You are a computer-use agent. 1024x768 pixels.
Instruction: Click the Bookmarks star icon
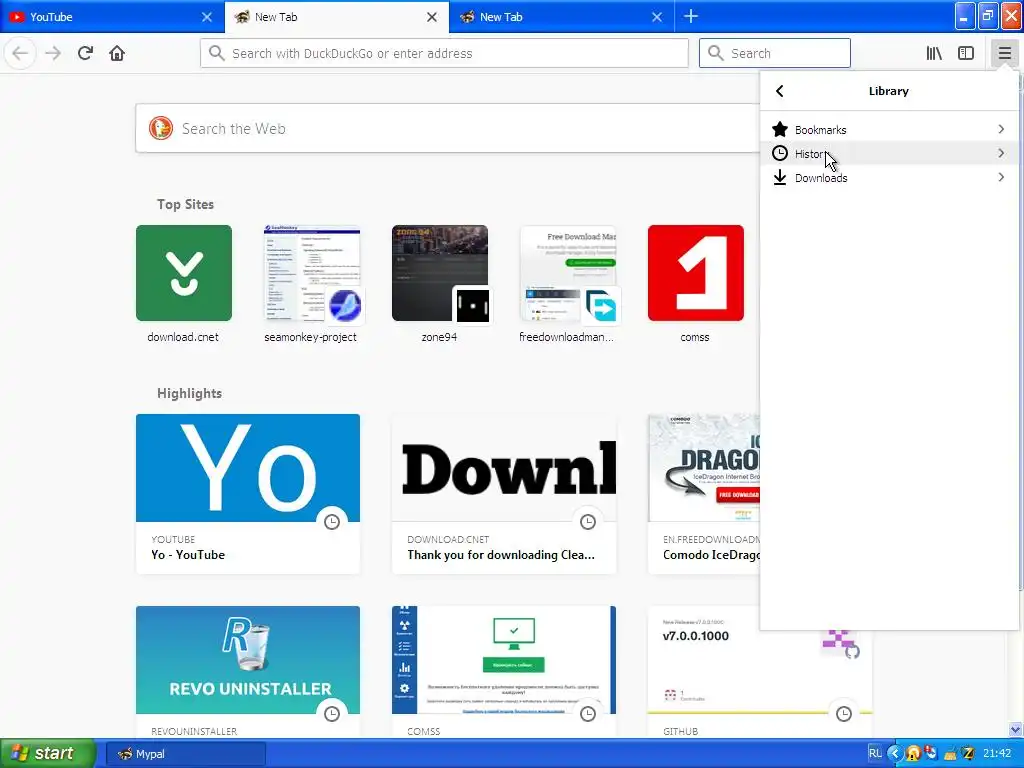coord(780,129)
